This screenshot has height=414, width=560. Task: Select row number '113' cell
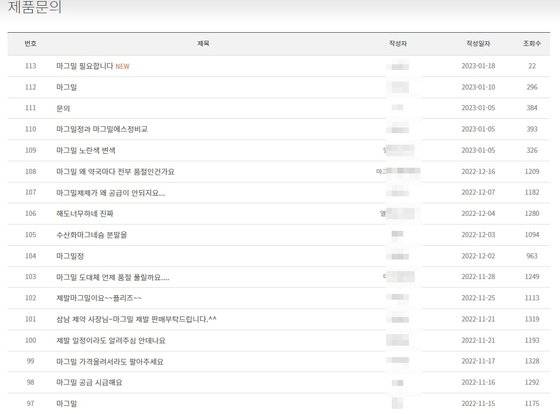31,66
